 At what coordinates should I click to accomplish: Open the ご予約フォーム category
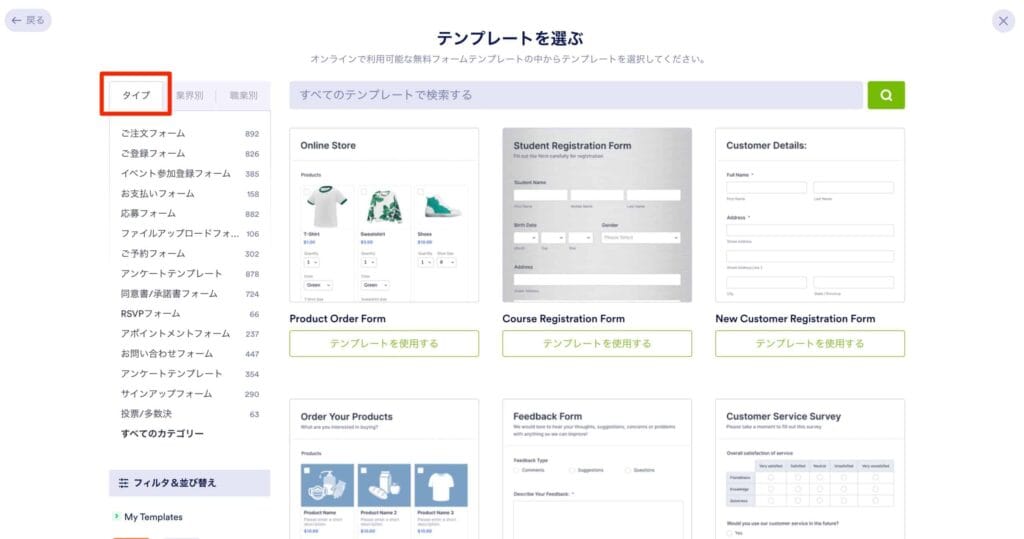pos(189,253)
